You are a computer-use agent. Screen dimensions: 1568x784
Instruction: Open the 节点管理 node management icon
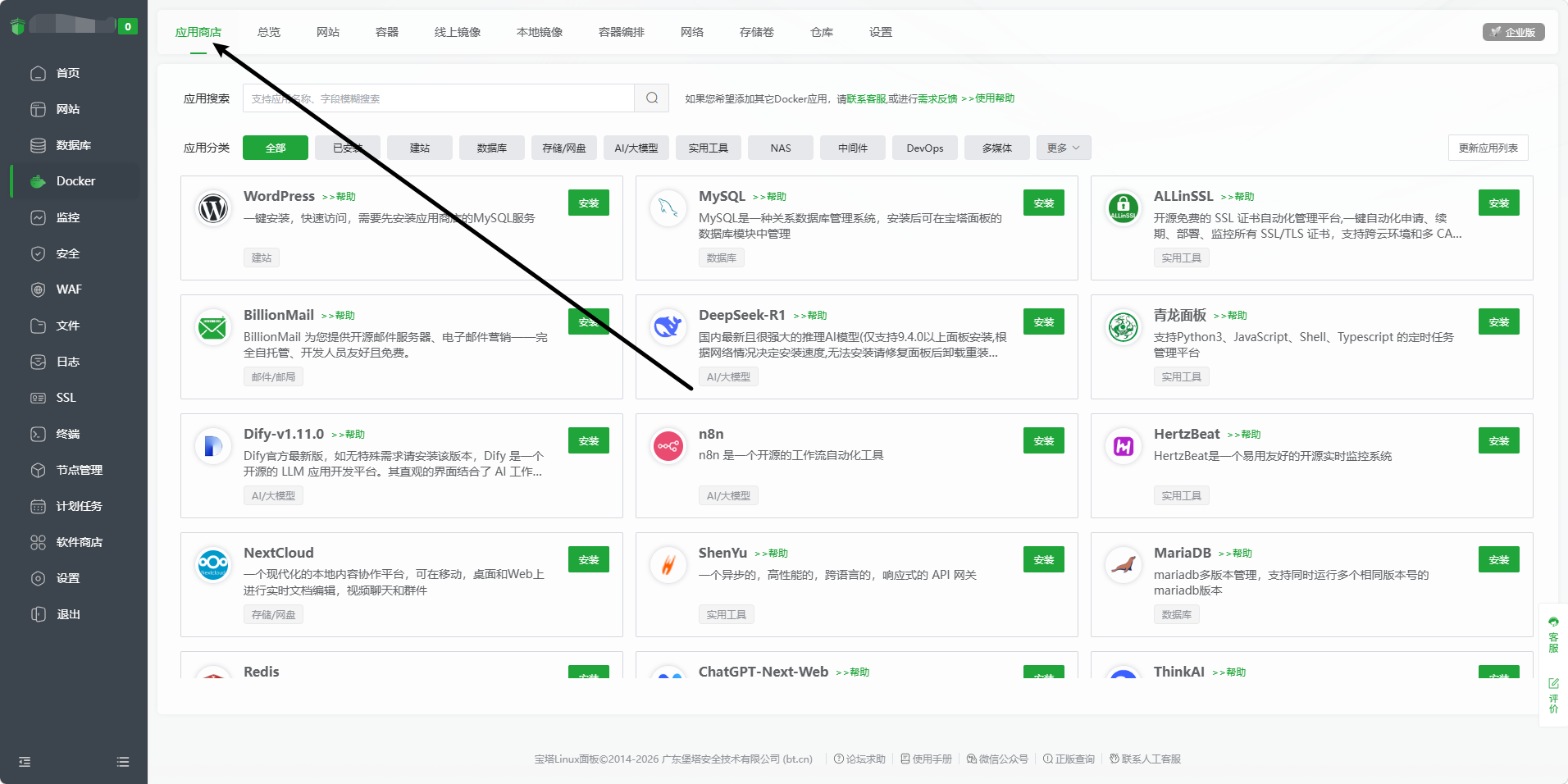(x=38, y=470)
